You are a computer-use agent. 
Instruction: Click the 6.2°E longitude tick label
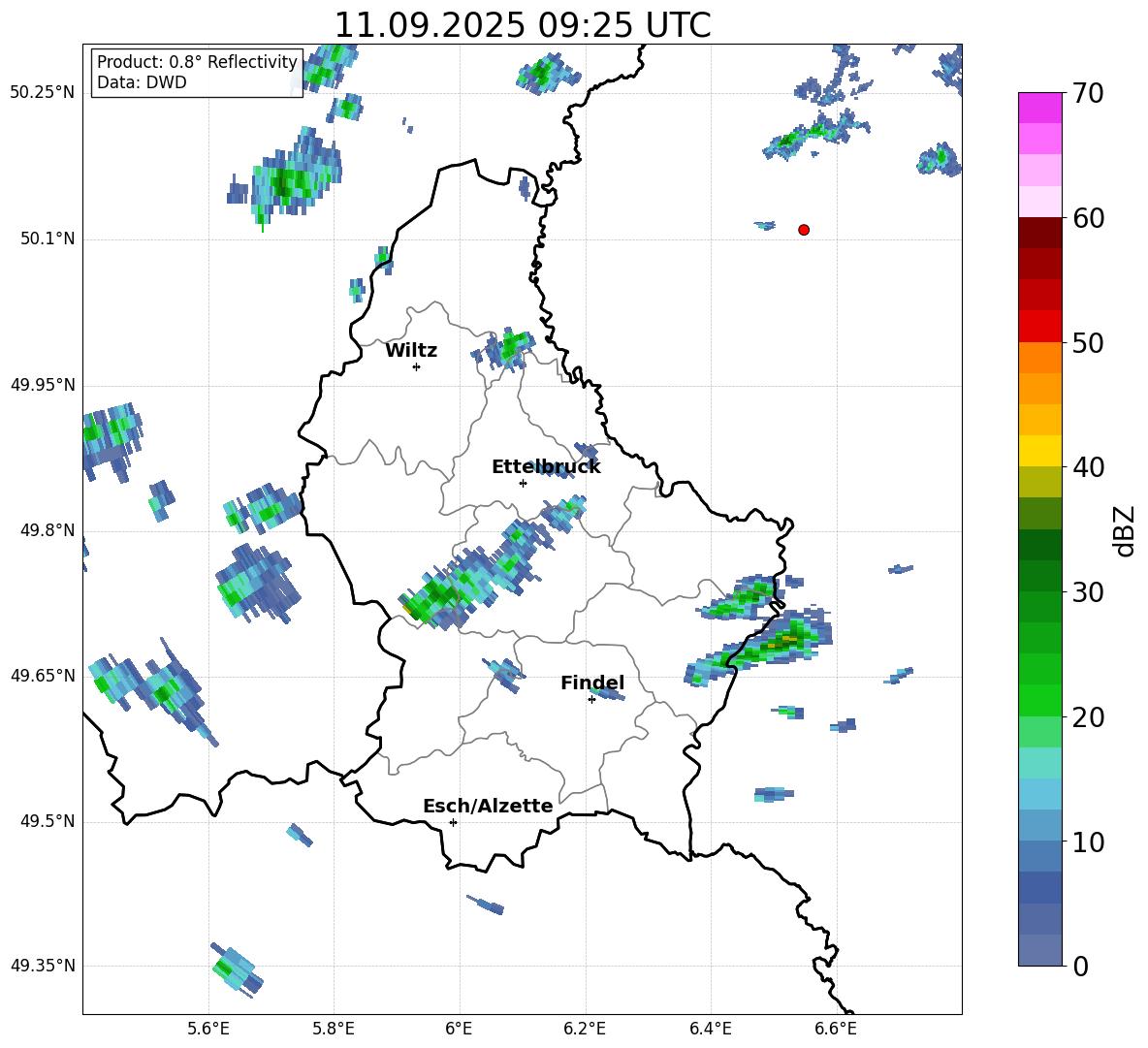tap(586, 1029)
